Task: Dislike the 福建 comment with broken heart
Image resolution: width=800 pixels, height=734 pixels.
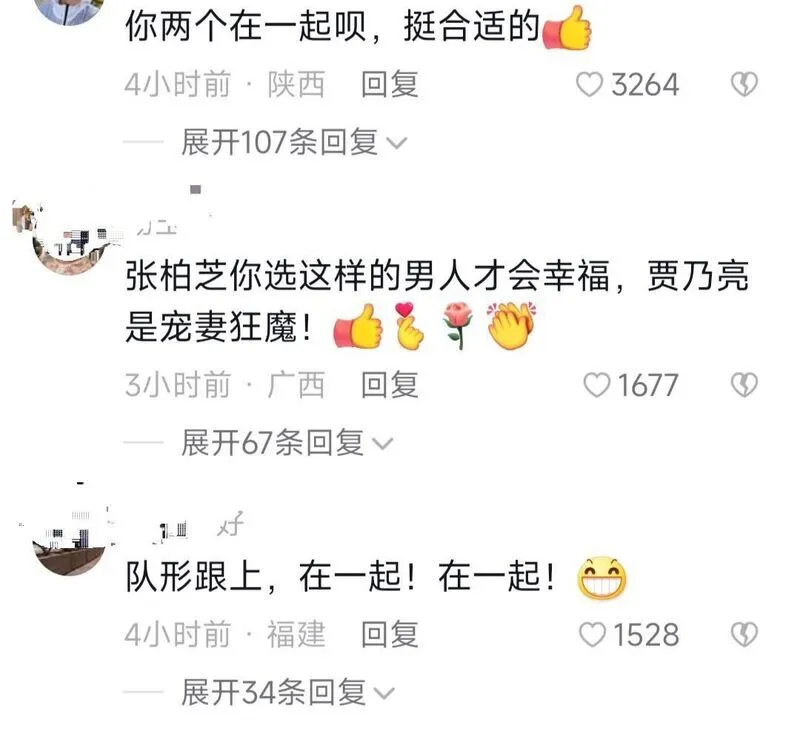Action: [x=744, y=635]
